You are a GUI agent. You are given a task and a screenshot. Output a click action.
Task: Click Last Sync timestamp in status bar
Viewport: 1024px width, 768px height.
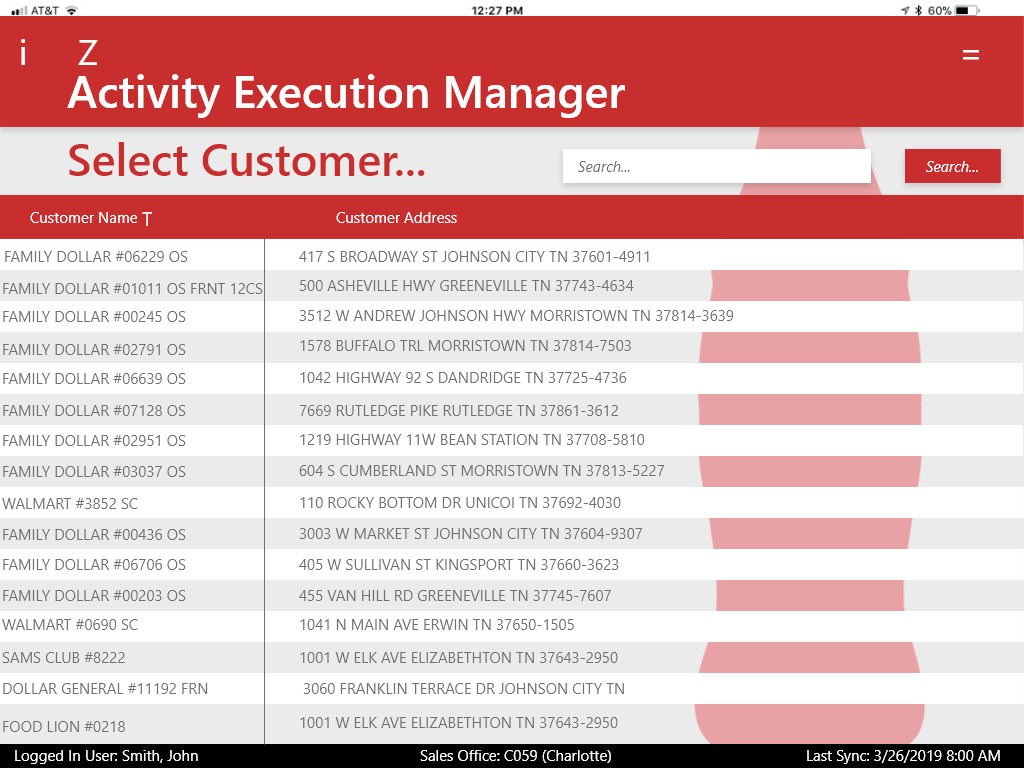point(903,756)
